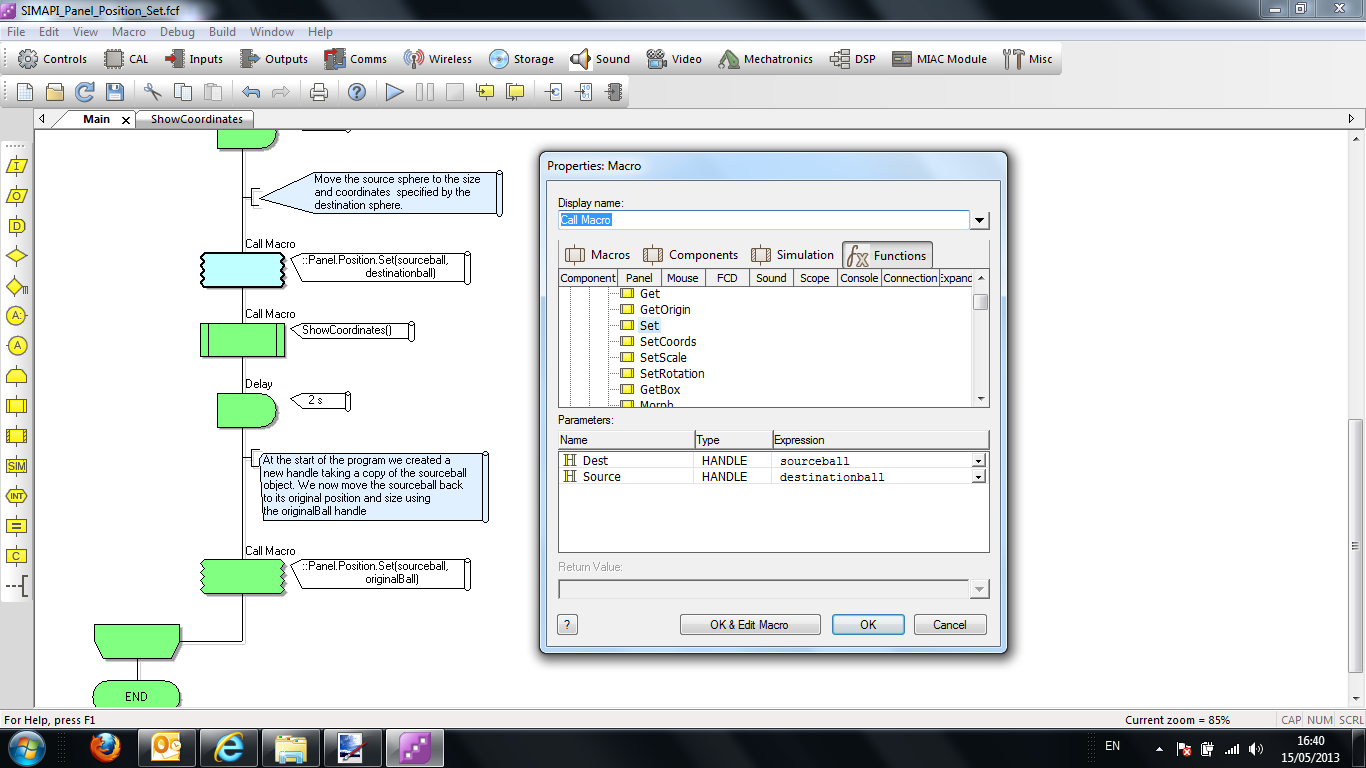Open the Wireless component category
This screenshot has width=1366, height=768.
coord(438,59)
